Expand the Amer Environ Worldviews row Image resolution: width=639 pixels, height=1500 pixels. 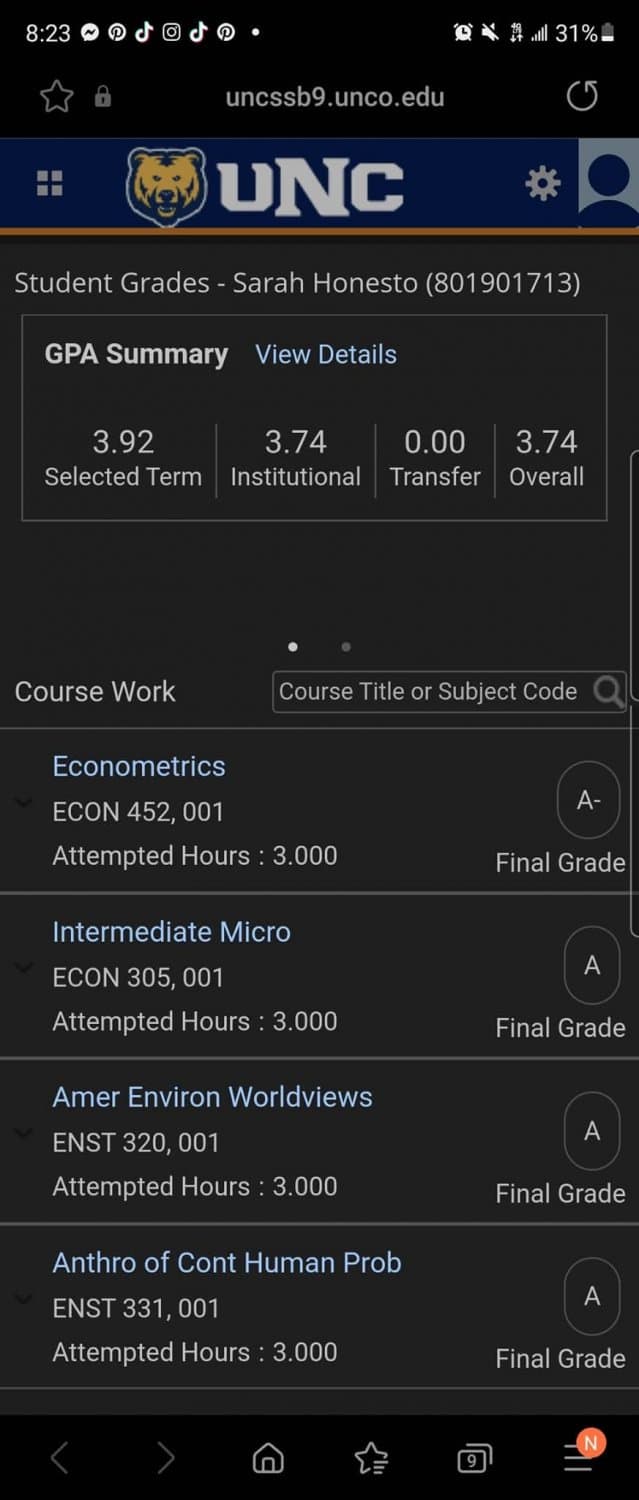pos(24,1133)
